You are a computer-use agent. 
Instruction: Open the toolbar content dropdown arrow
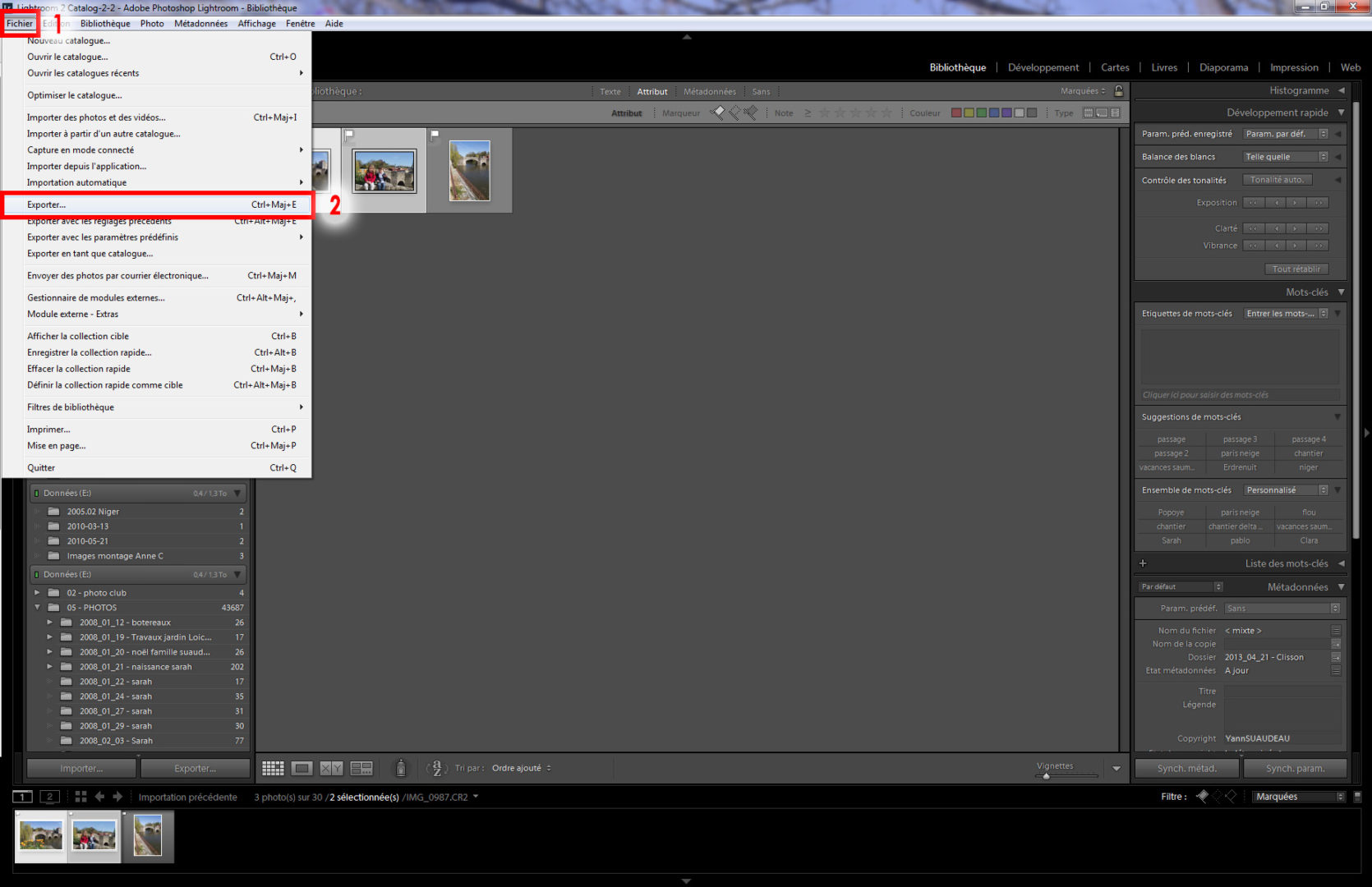click(1116, 769)
